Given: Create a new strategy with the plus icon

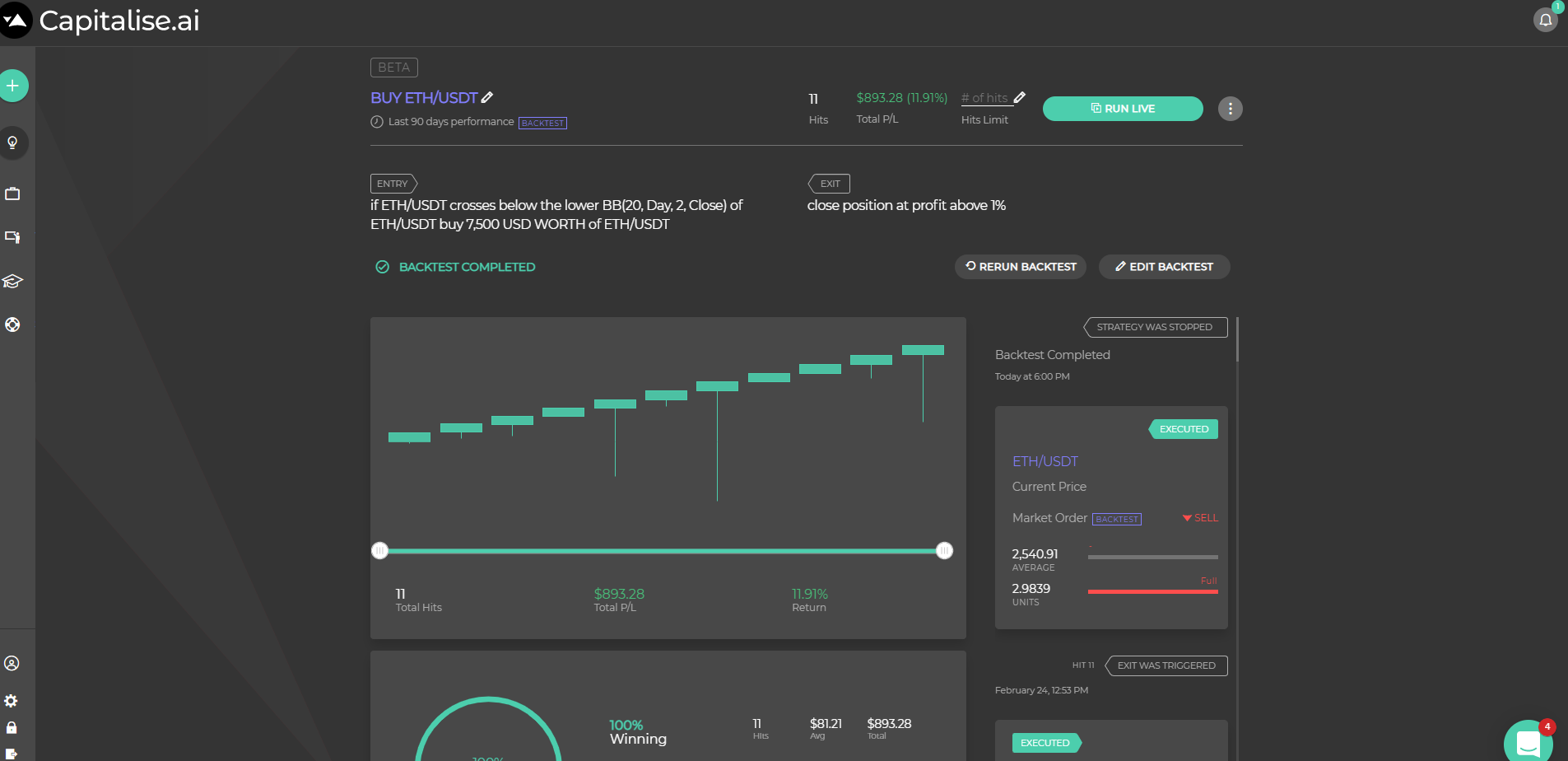Looking at the screenshot, I should tap(12, 85).
